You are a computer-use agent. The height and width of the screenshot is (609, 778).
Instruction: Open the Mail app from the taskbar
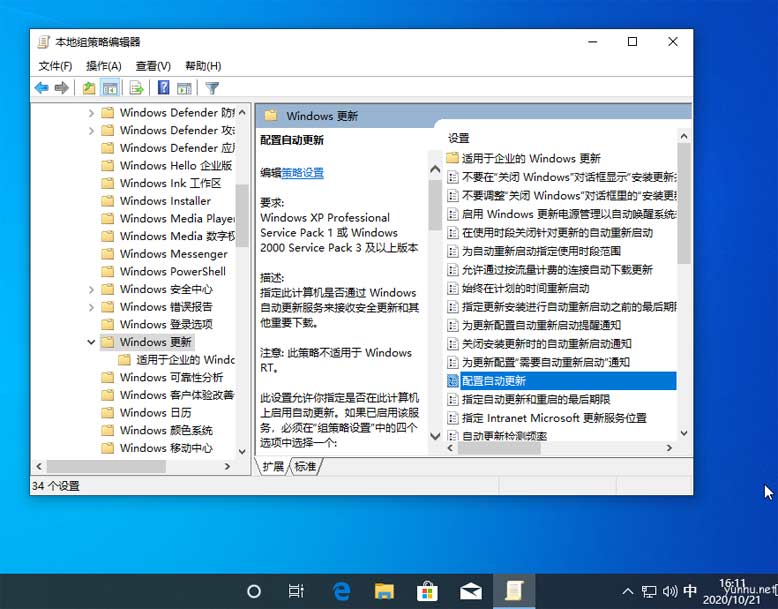[x=470, y=591]
